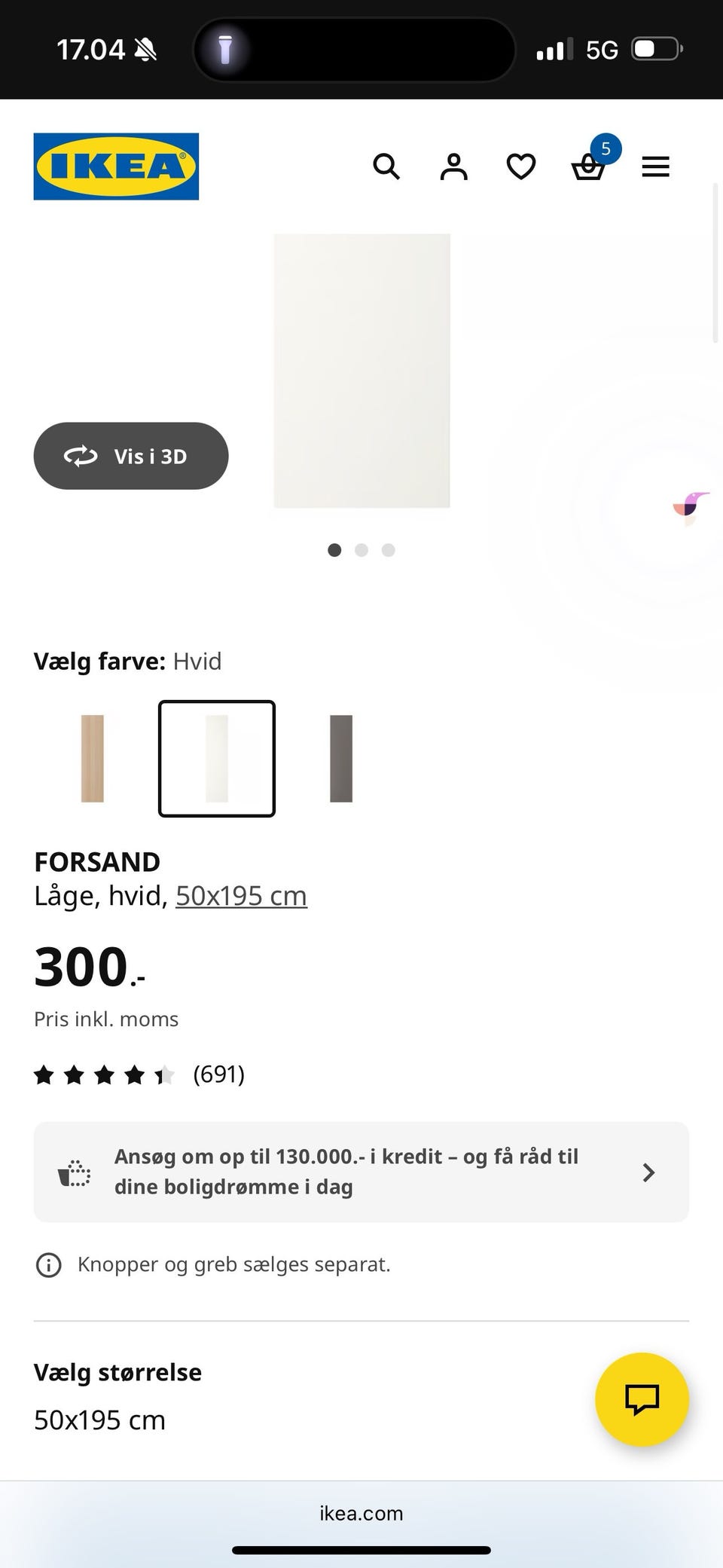Open the 50x195 cm size link
This screenshot has width=723, height=1568.
241,896
